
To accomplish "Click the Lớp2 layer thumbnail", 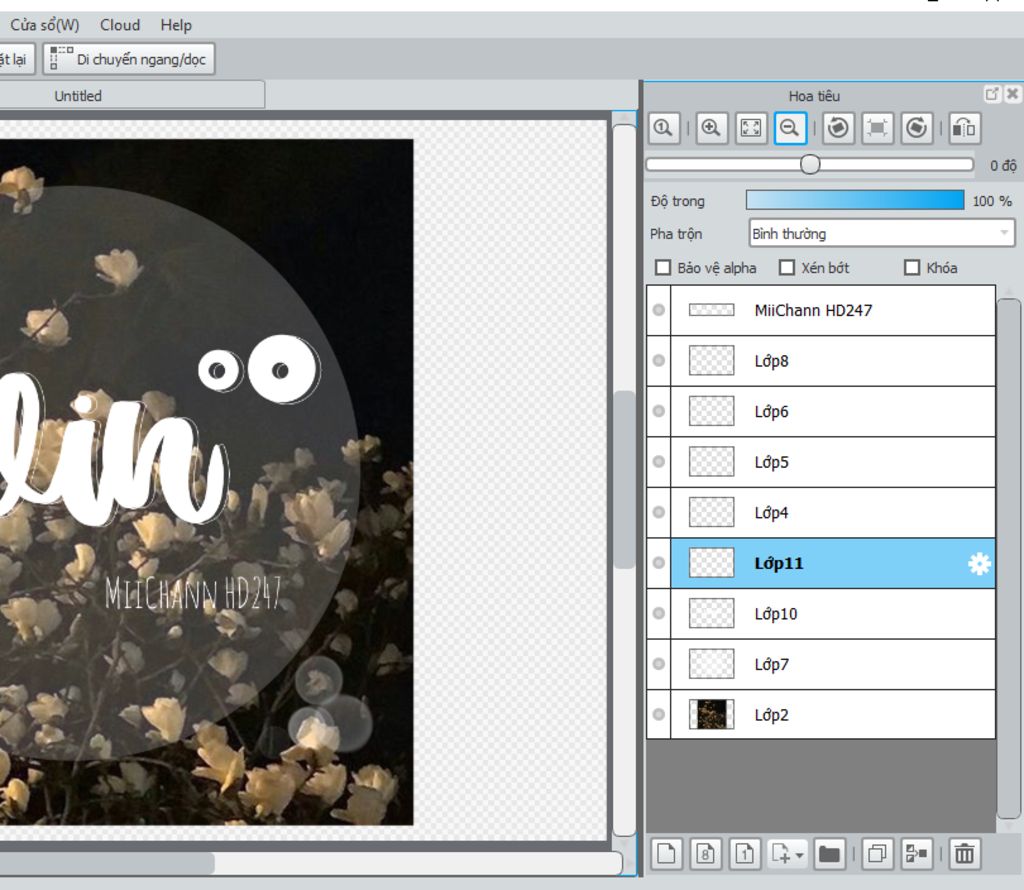I will click(x=712, y=714).
